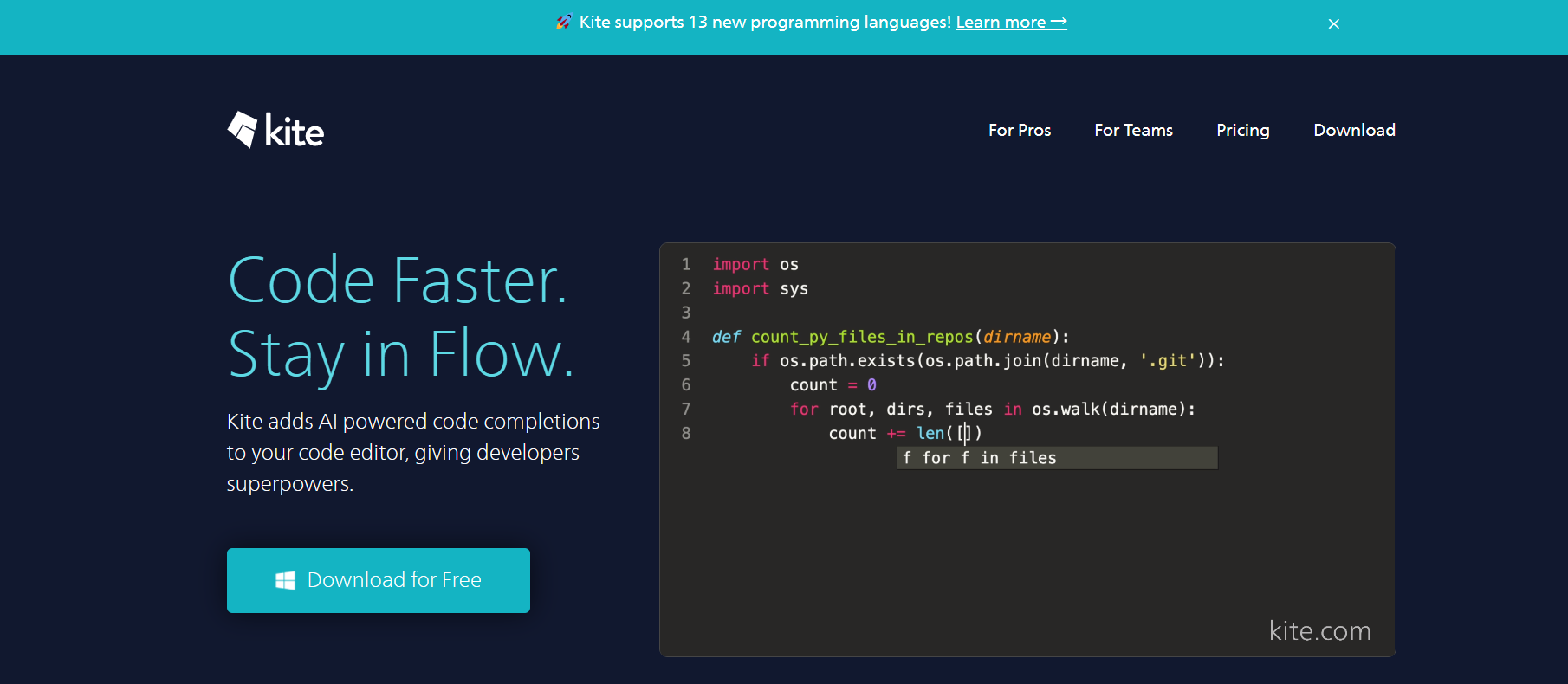The width and height of the screenshot is (1568, 684).
Task: Click the 'import sys' code line
Action: pos(760,288)
